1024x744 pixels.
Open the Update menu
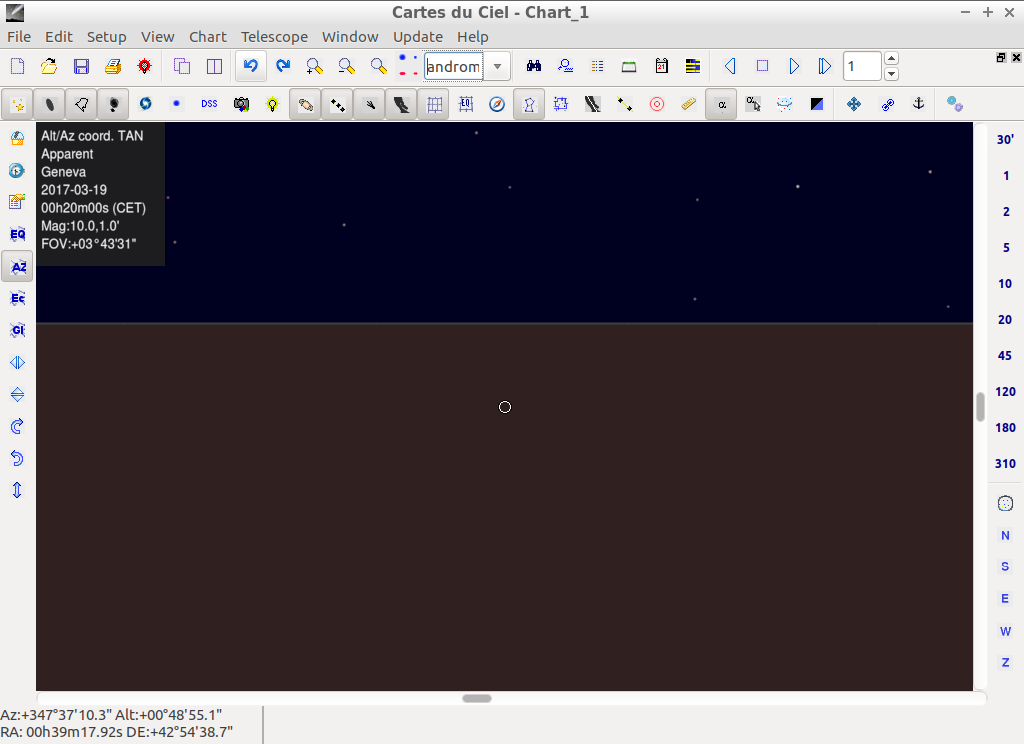(418, 37)
